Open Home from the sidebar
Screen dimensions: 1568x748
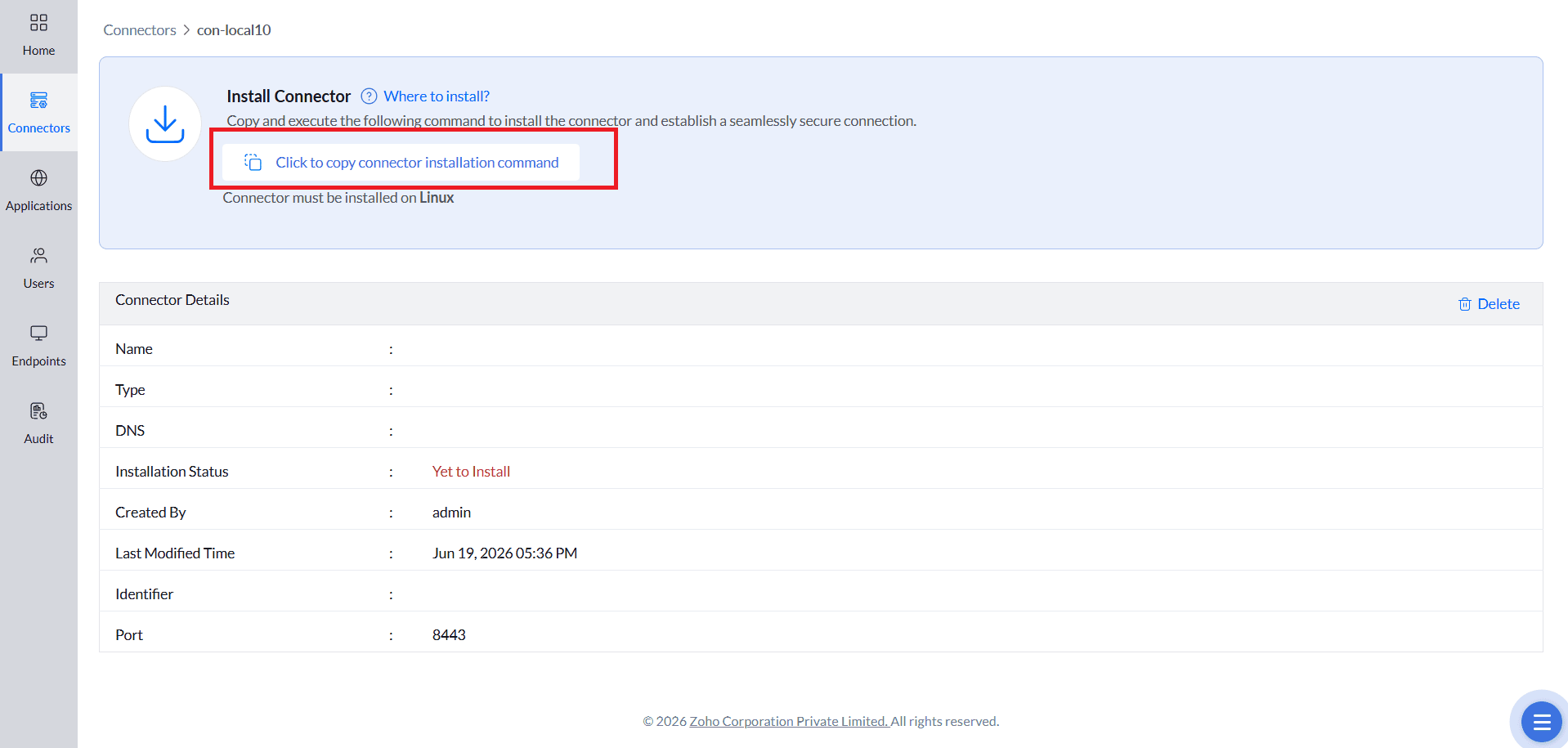(38, 36)
